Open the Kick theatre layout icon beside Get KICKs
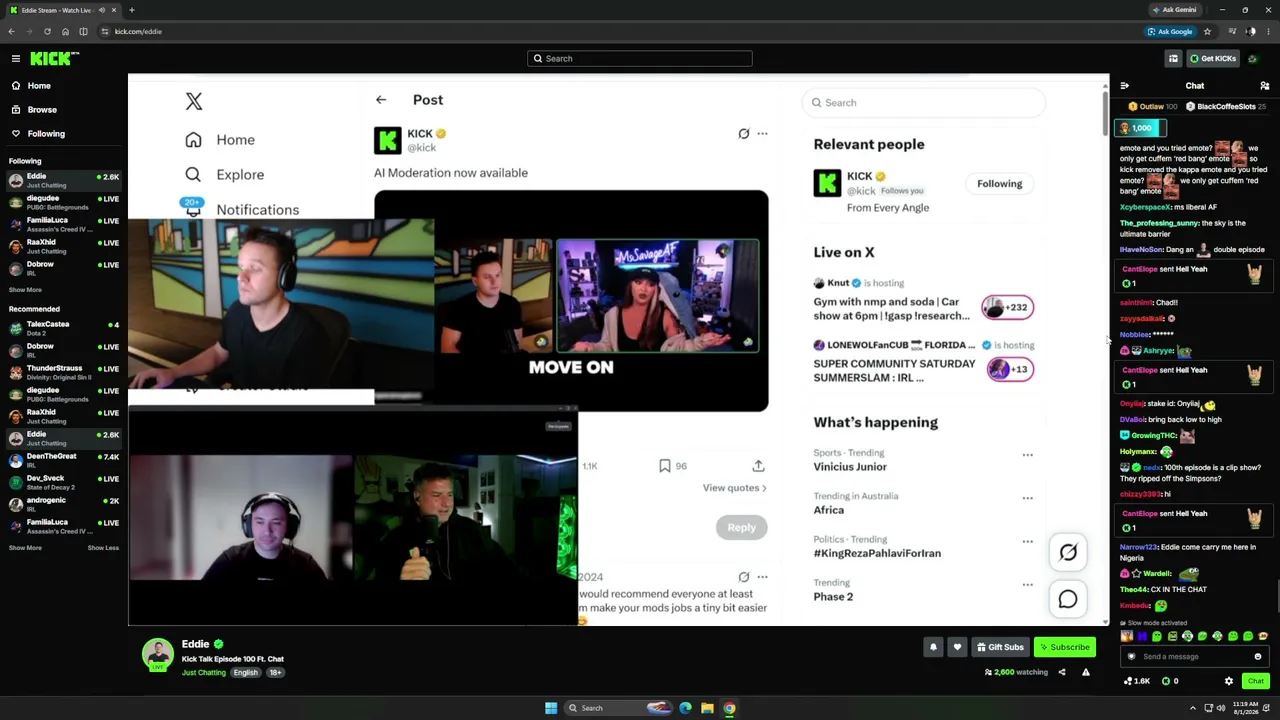 point(1173,59)
